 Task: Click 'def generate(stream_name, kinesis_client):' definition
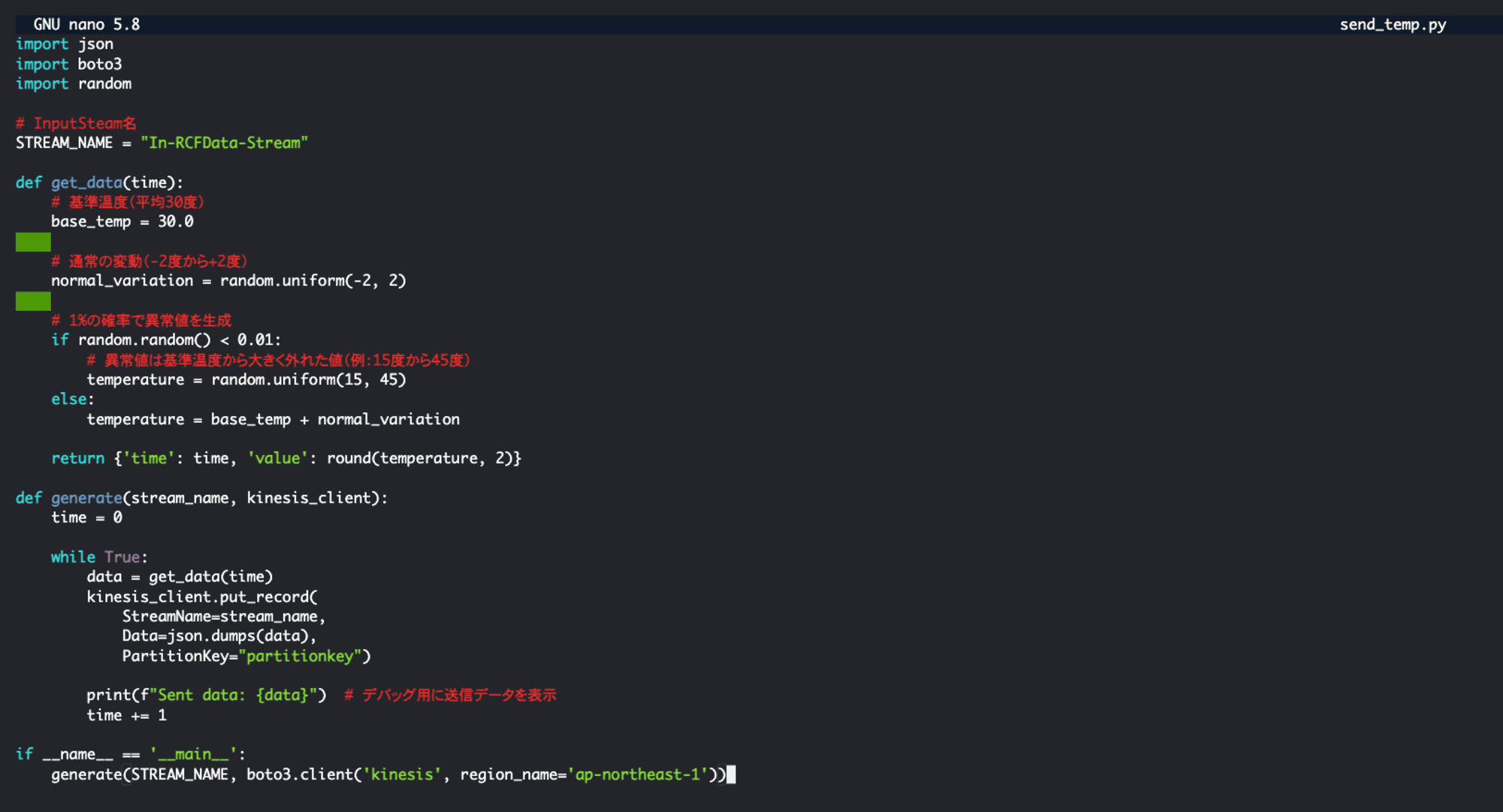[x=202, y=498]
